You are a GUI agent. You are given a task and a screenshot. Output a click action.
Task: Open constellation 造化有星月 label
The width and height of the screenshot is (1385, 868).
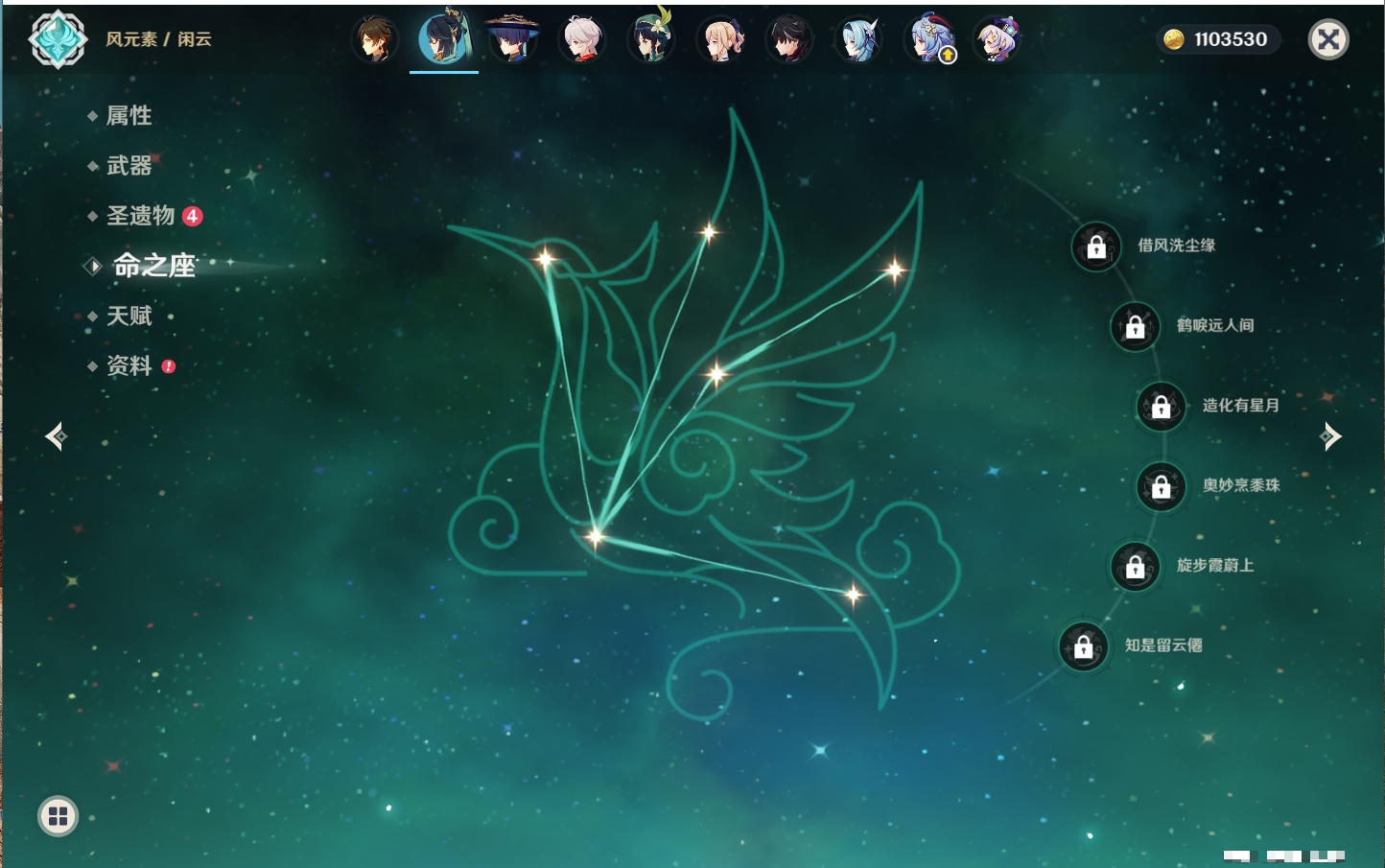tap(1241, 405)
